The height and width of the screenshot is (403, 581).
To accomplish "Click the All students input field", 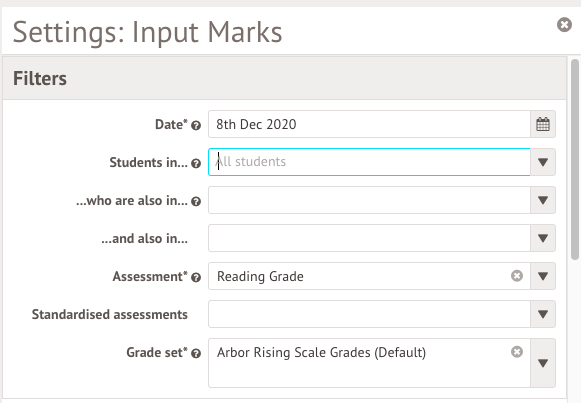I will tap(369, 162).
